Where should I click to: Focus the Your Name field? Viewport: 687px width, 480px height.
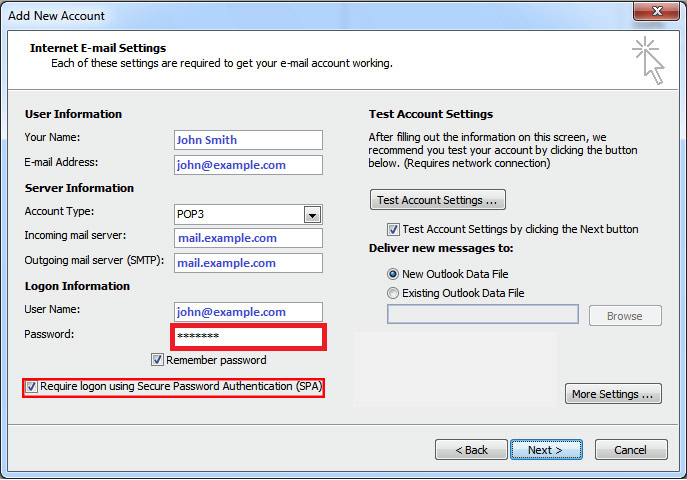click(x=248, y=140)
